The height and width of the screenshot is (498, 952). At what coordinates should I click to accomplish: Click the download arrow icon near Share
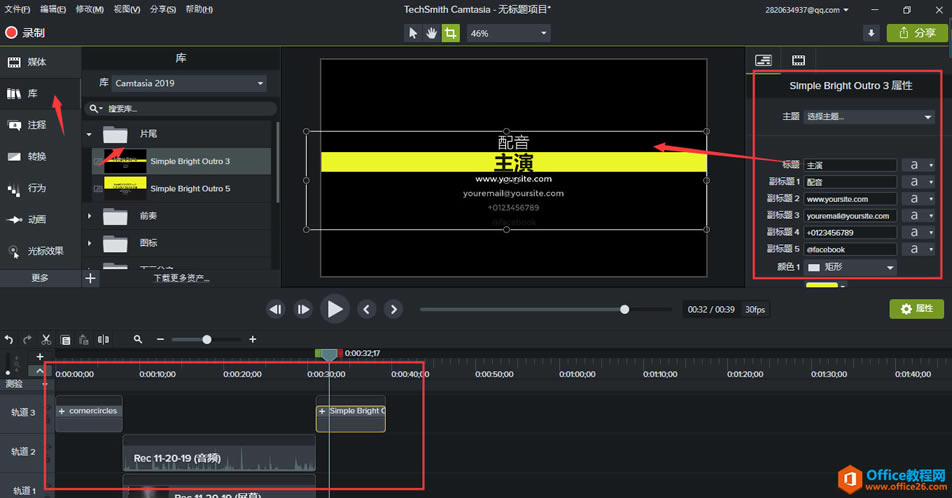click(x=871, y=33)
